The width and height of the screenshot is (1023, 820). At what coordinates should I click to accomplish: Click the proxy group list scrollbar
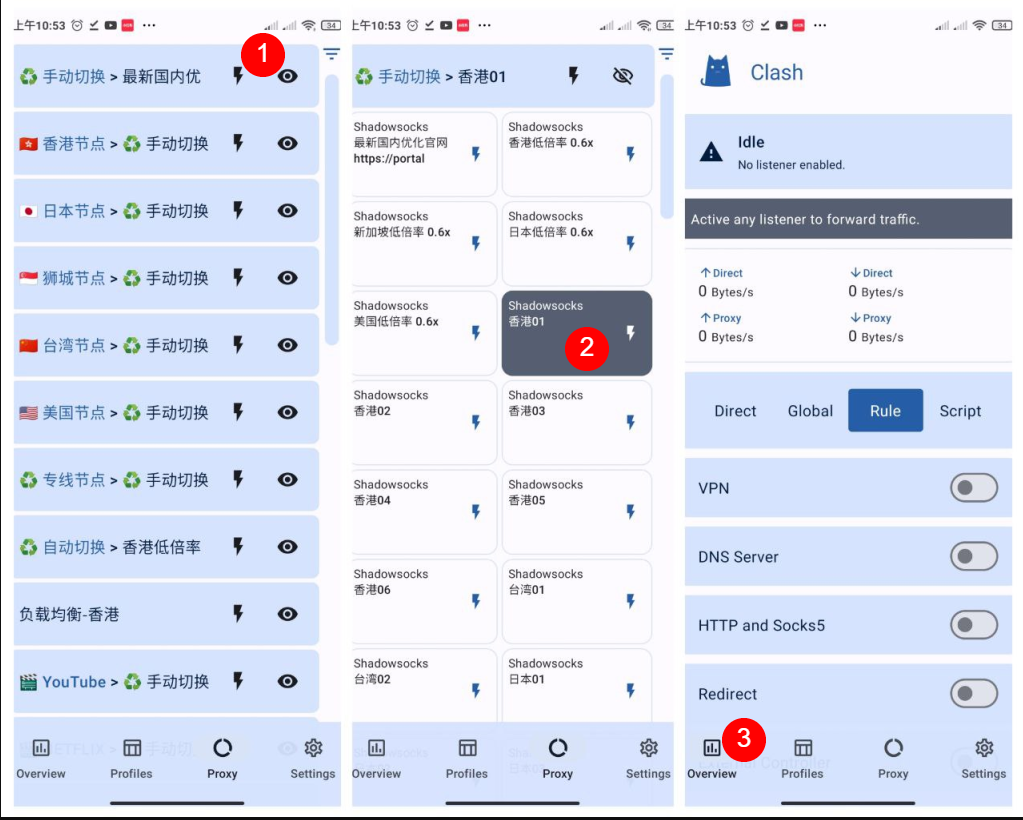(x=332, y=210)
